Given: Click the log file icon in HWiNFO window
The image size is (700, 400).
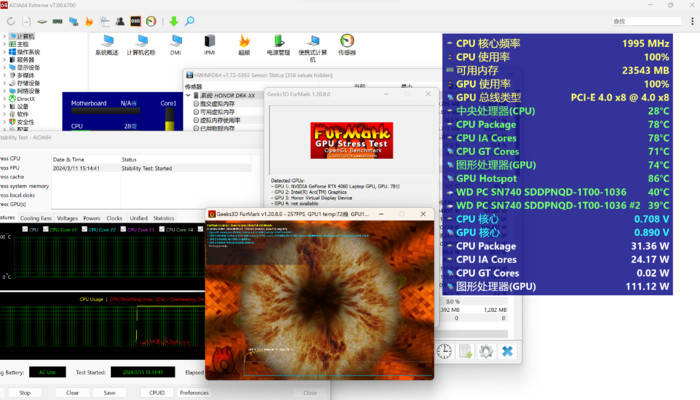Looking at the screenshot, I should [466, 351].
